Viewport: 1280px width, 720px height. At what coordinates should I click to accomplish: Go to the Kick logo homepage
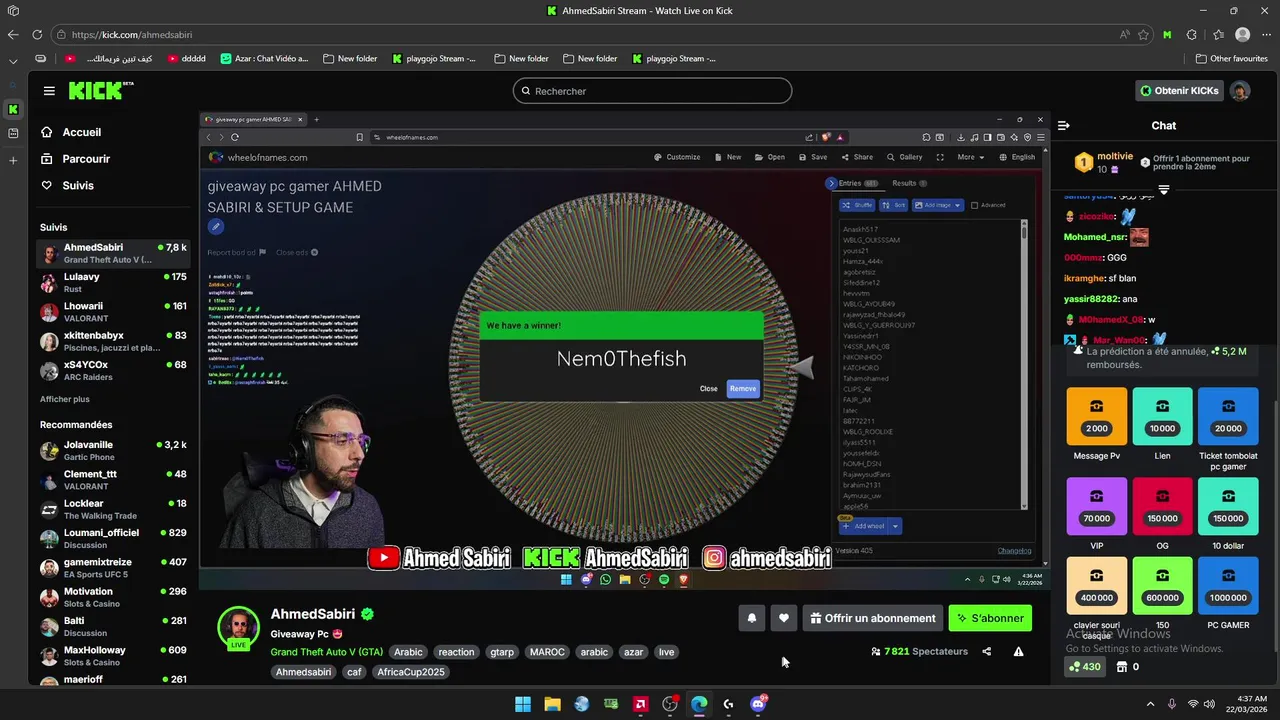100,91
